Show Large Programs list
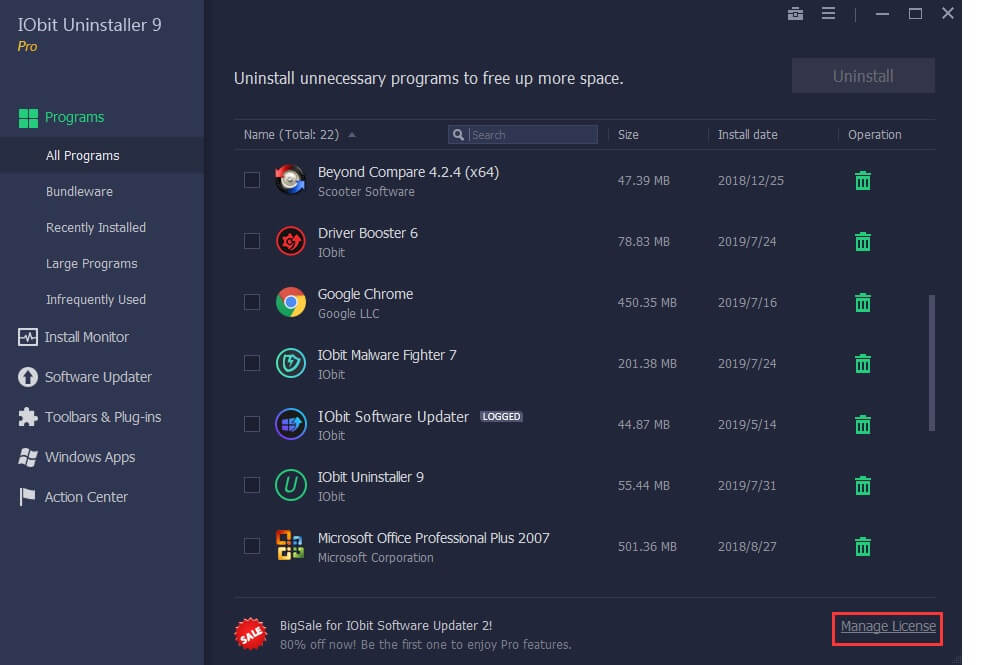This screenshot has width=1008, height=665. pyautogui.click(x=91, y=264)
